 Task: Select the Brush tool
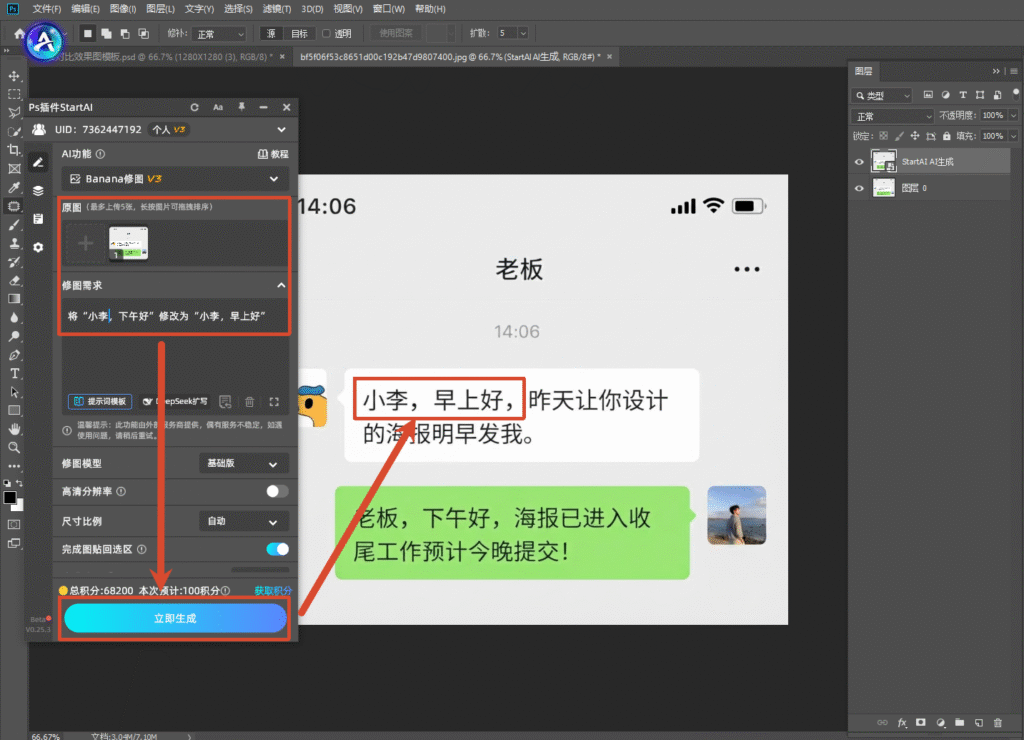point(14,225)
